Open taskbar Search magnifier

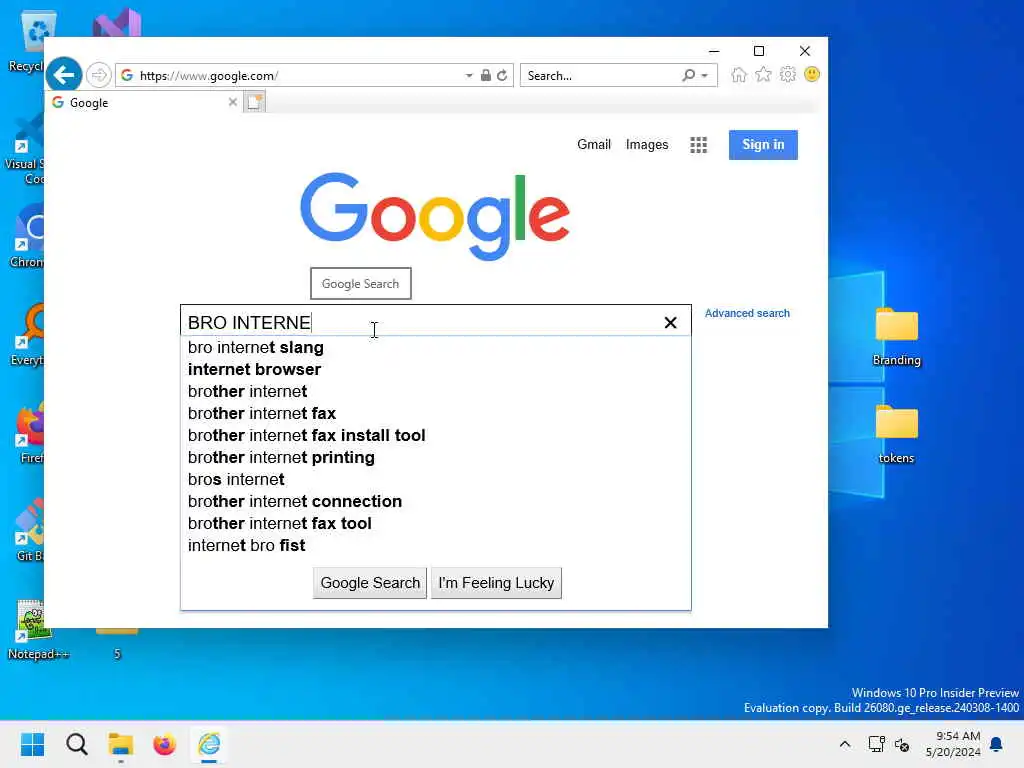76,744
